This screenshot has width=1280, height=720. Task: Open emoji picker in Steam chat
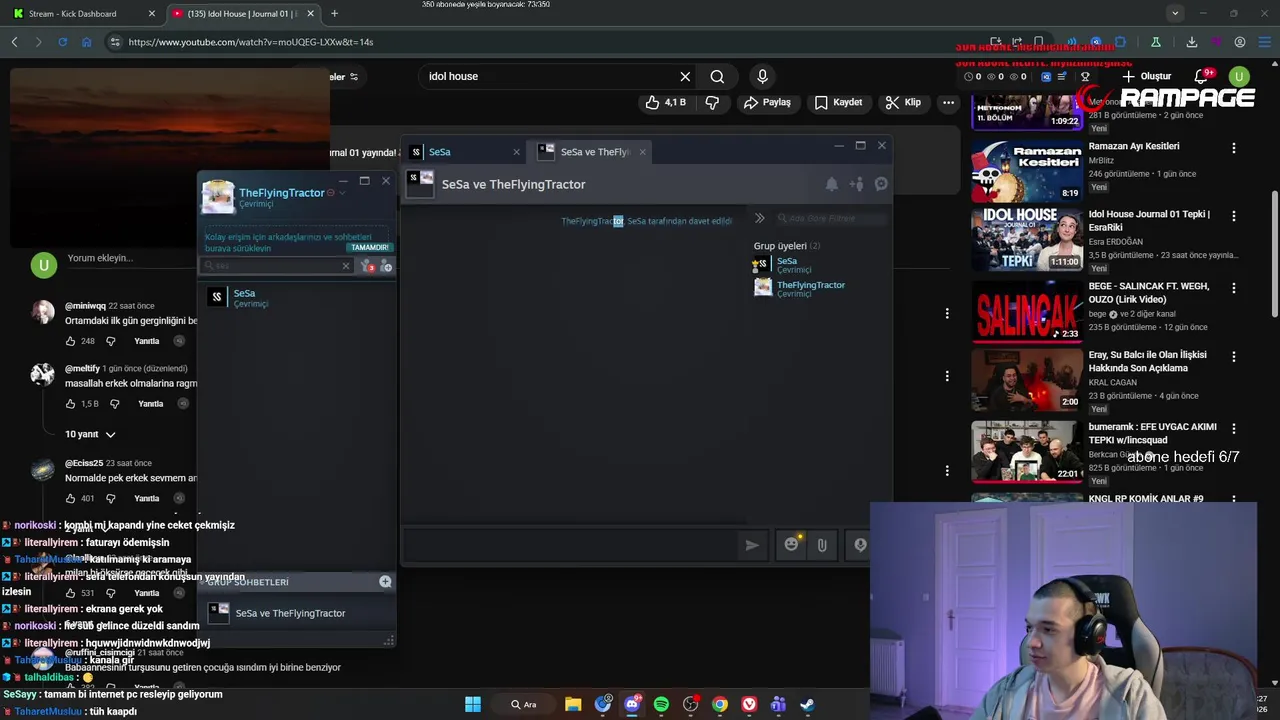pos(792,544)
